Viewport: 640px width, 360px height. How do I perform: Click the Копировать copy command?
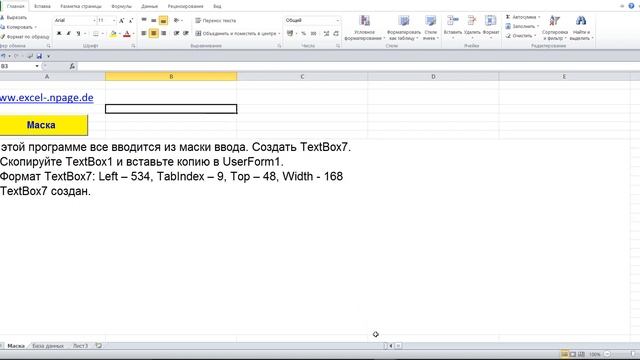coord(18,27)
